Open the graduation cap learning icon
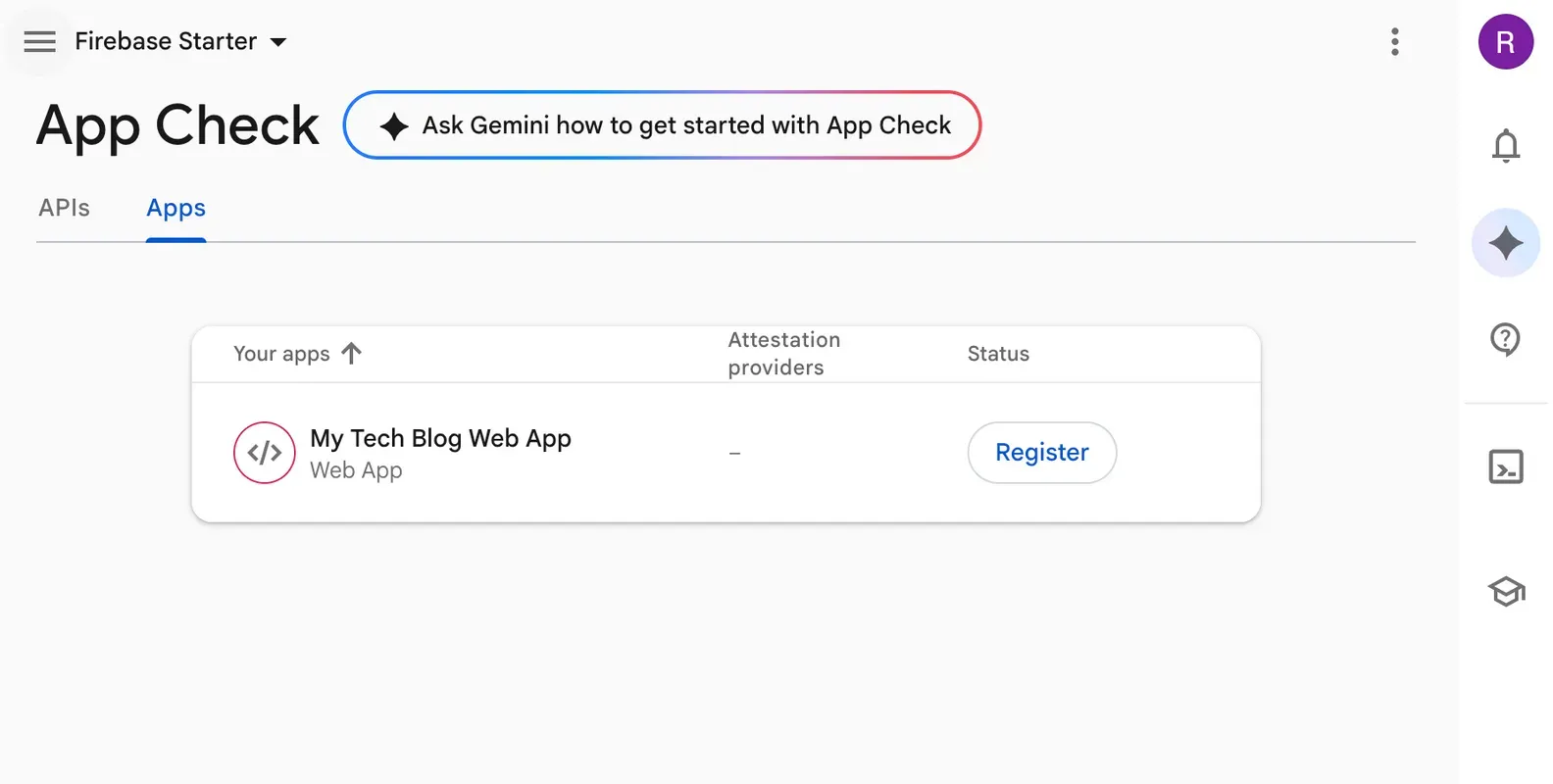 tap(1506, 591)
